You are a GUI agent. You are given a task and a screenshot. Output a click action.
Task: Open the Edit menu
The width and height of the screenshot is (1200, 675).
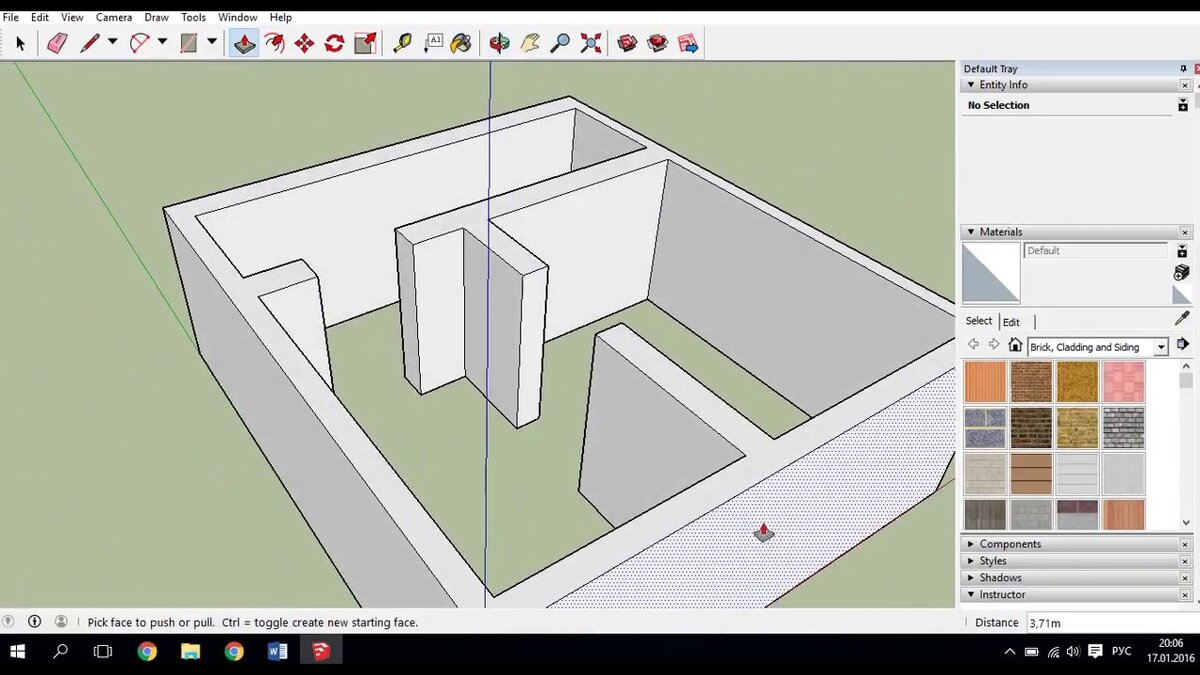click(x=40, y=17)
